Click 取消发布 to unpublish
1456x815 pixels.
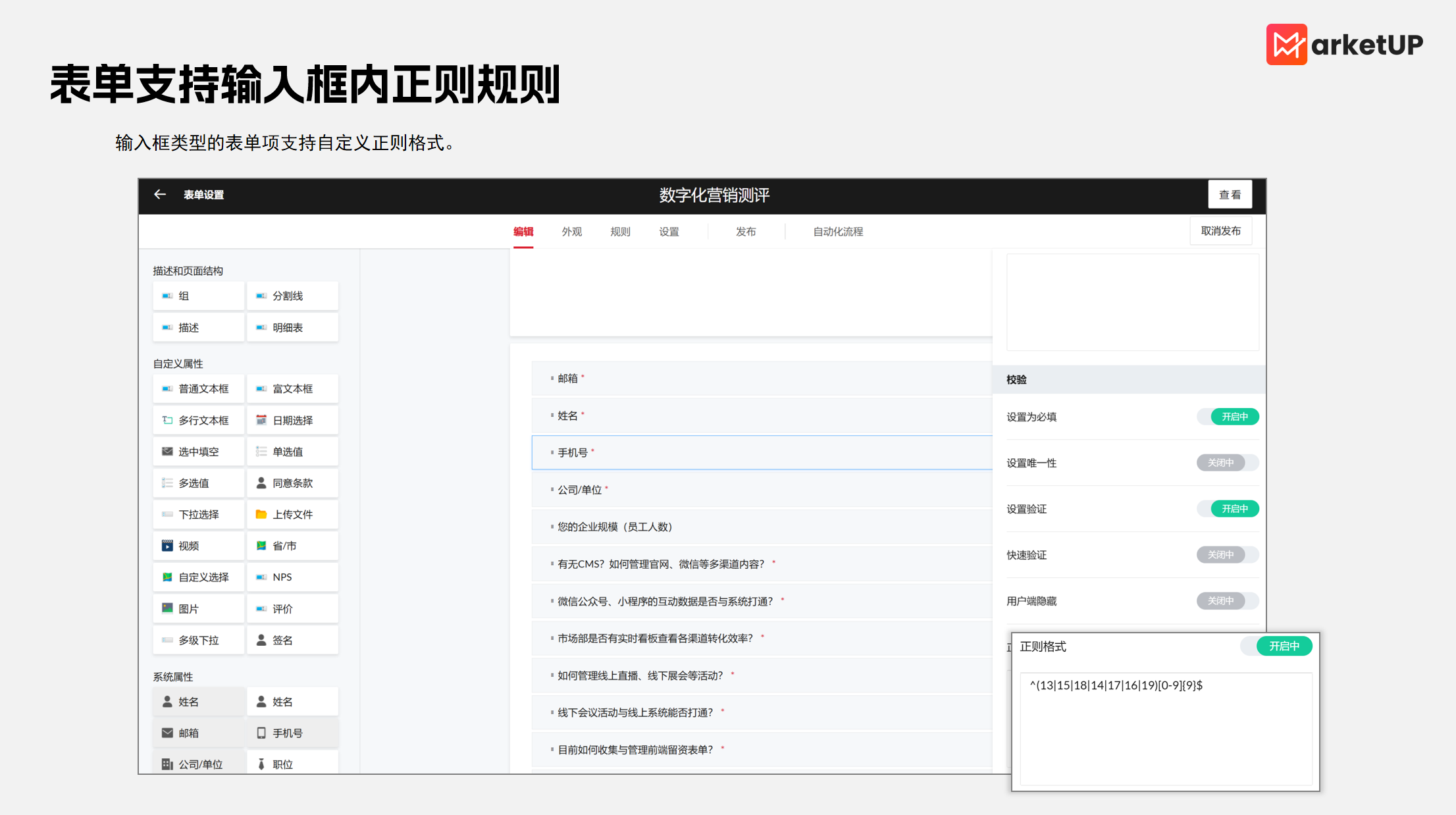1220,230
